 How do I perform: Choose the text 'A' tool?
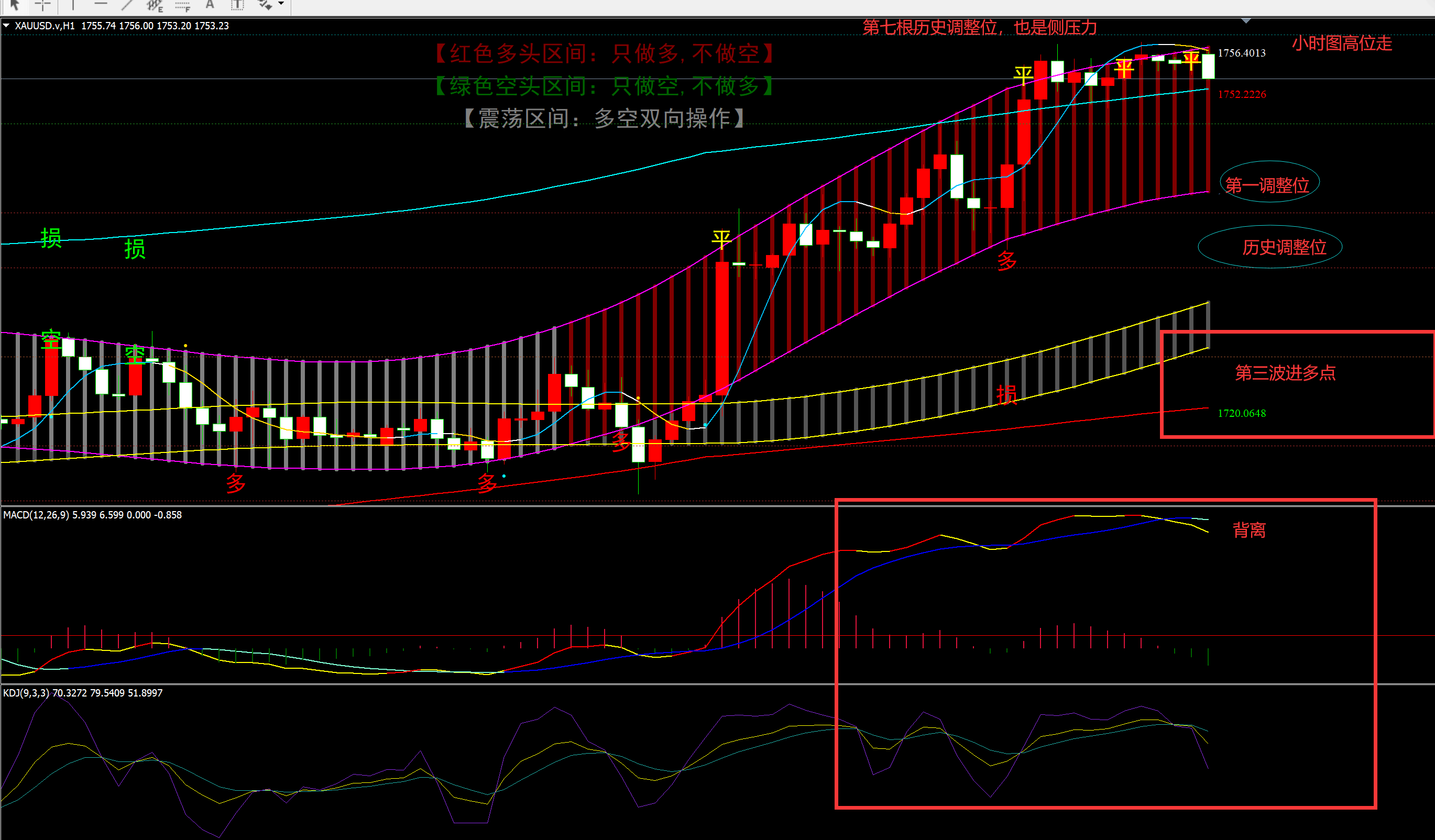tap(210, 5)
